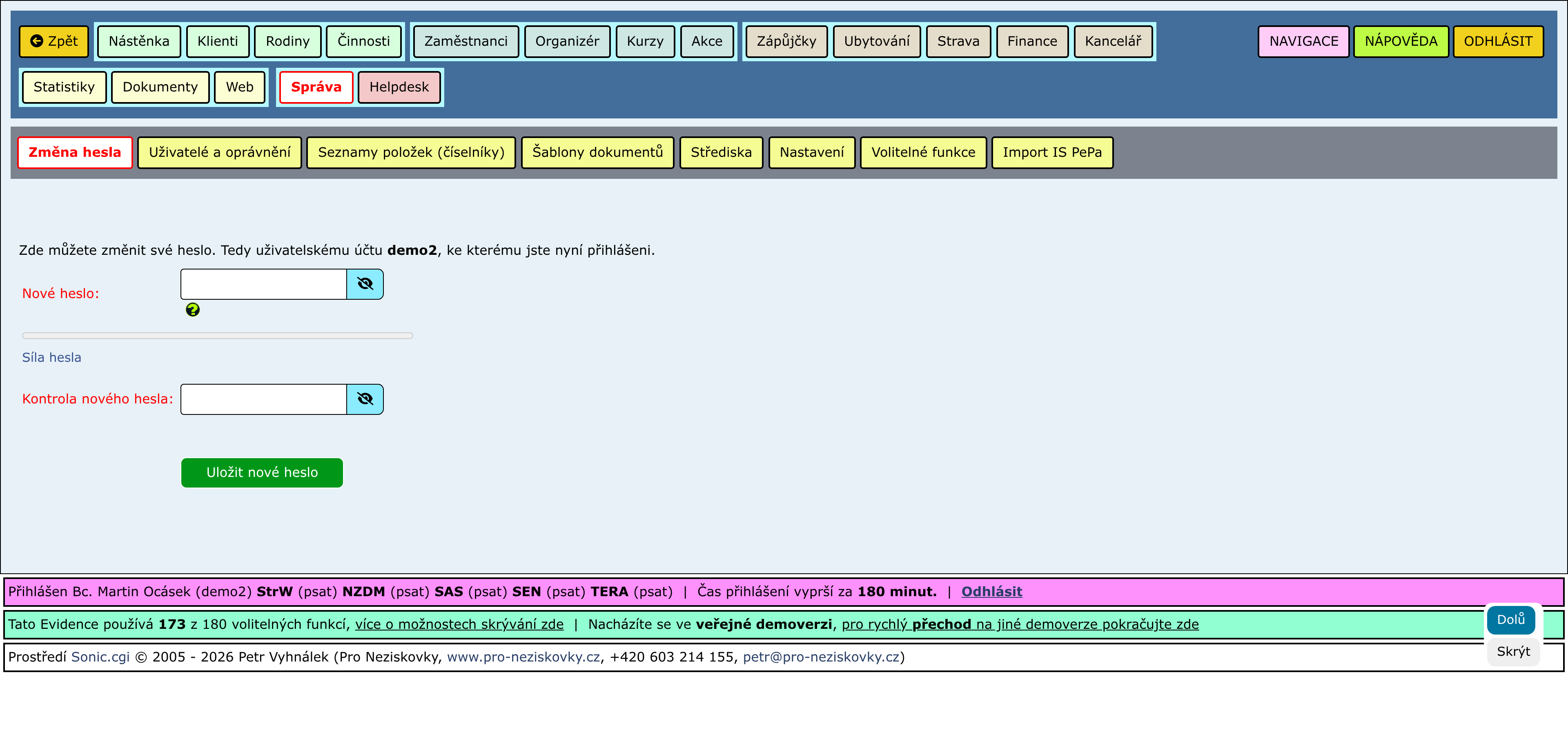This screenshot has width=1568, height=735.
Task: Click the yellow ODHLÁSIT button
Action: (x=1497, y=41)
